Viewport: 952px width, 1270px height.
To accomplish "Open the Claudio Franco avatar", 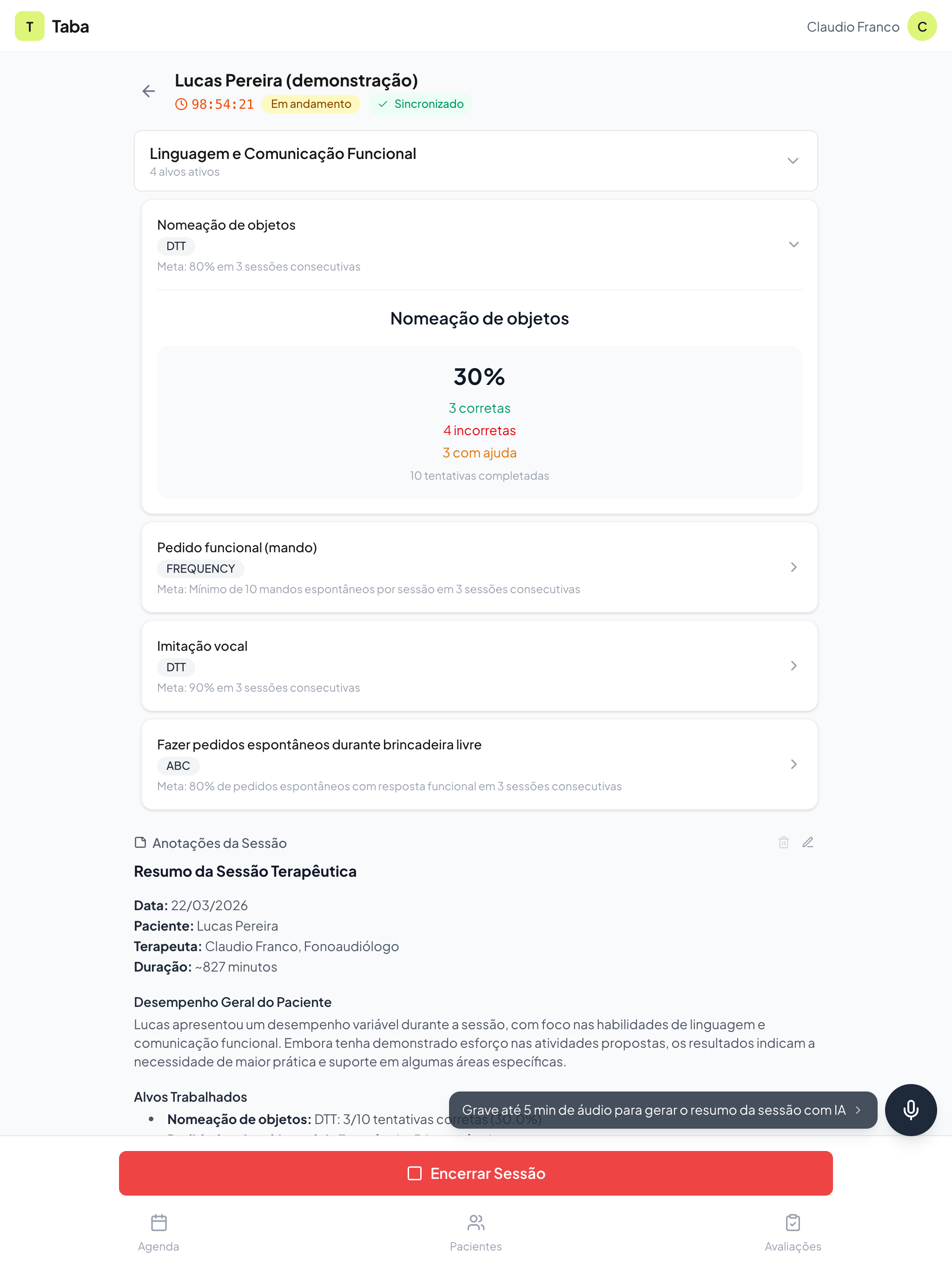I will point(922,26).
